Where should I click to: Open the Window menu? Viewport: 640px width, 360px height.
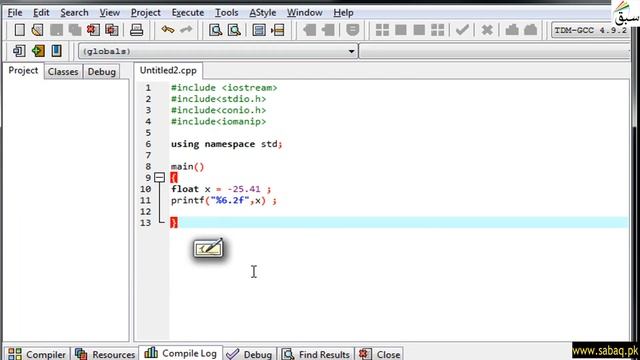[x=304, y=13]
